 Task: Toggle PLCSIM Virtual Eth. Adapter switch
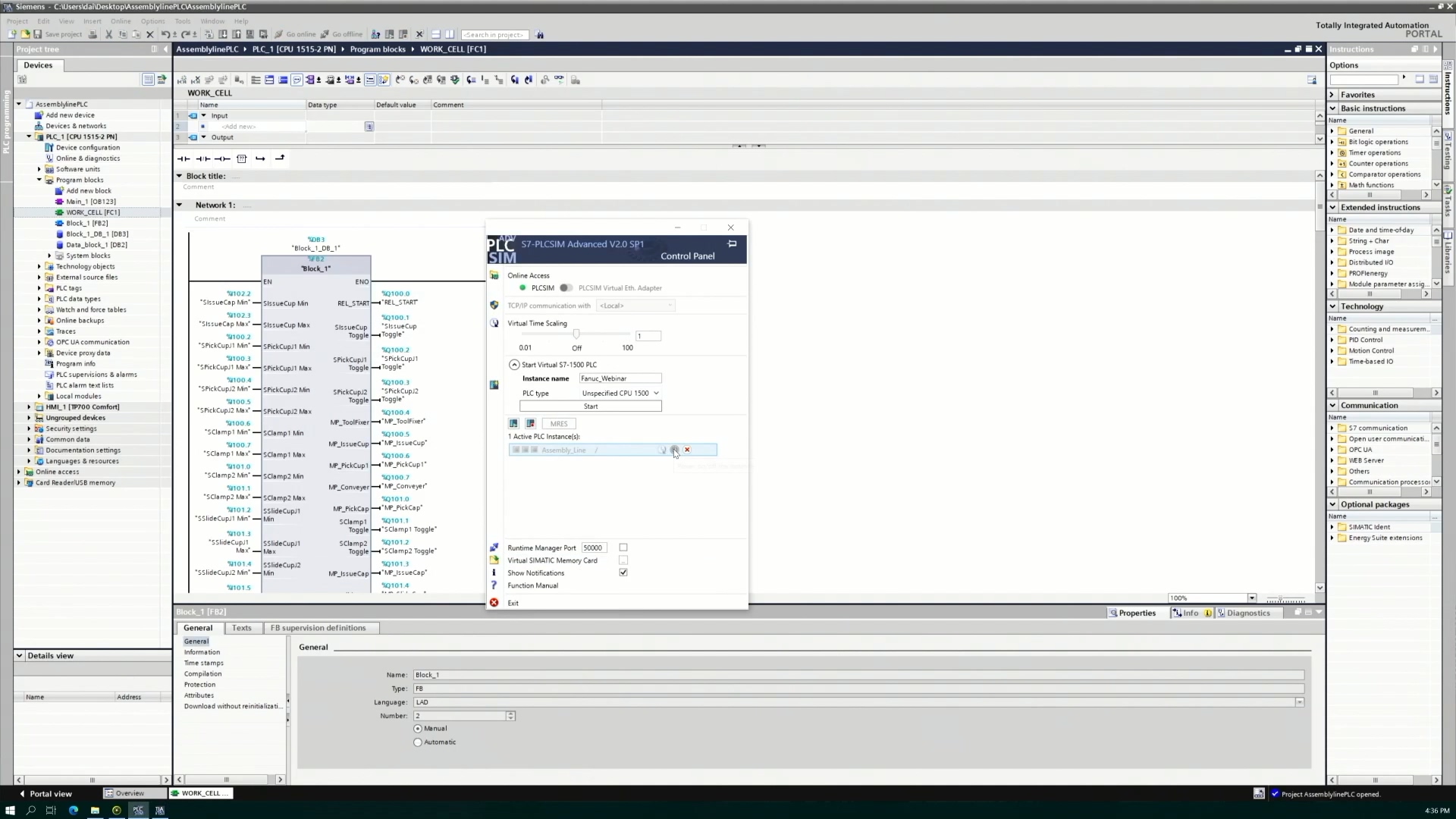point(566,288)
